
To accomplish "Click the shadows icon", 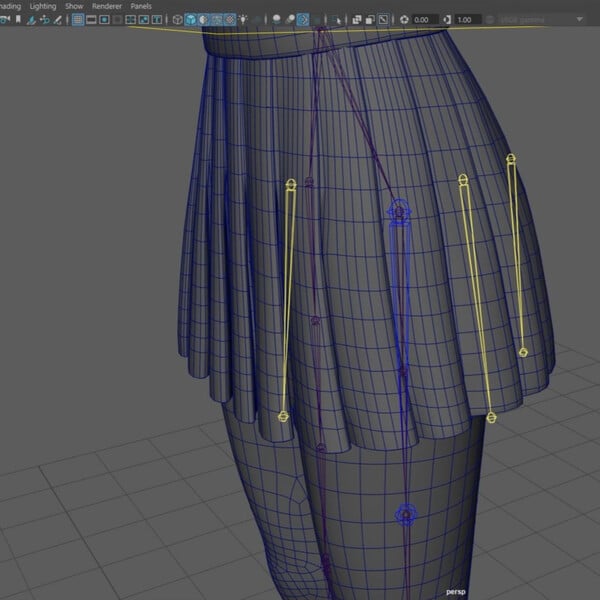I will pos(258,20).
